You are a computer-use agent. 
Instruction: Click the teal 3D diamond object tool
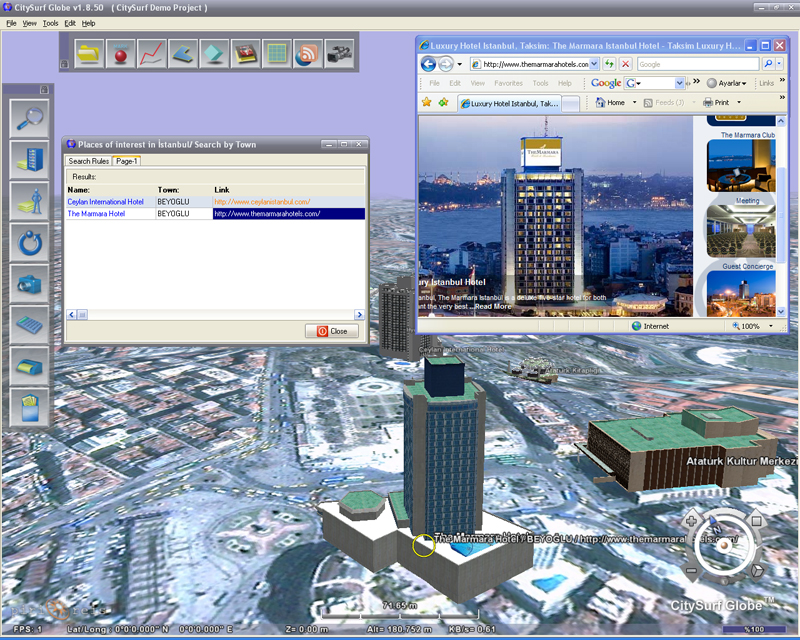(x=214, y=54)
